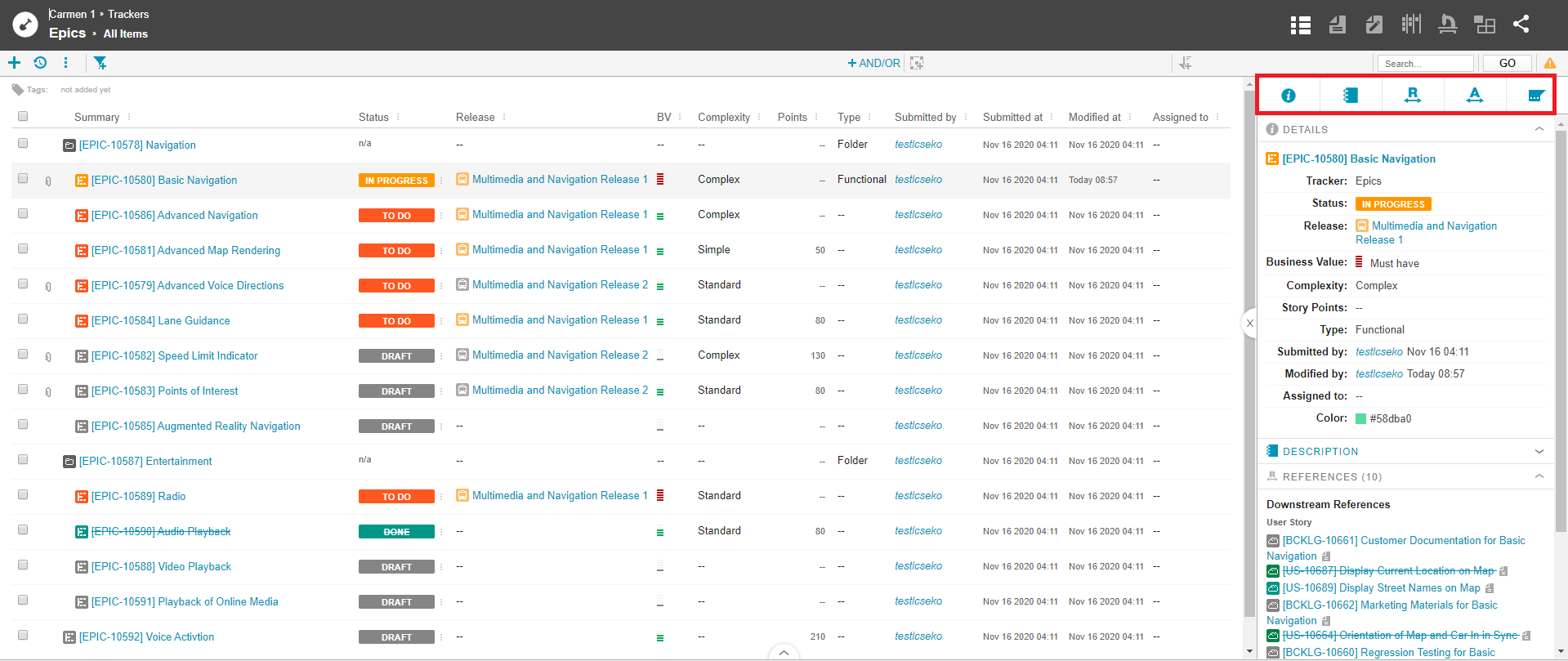
Task: Open document view icon in header
Action: 1338,25
